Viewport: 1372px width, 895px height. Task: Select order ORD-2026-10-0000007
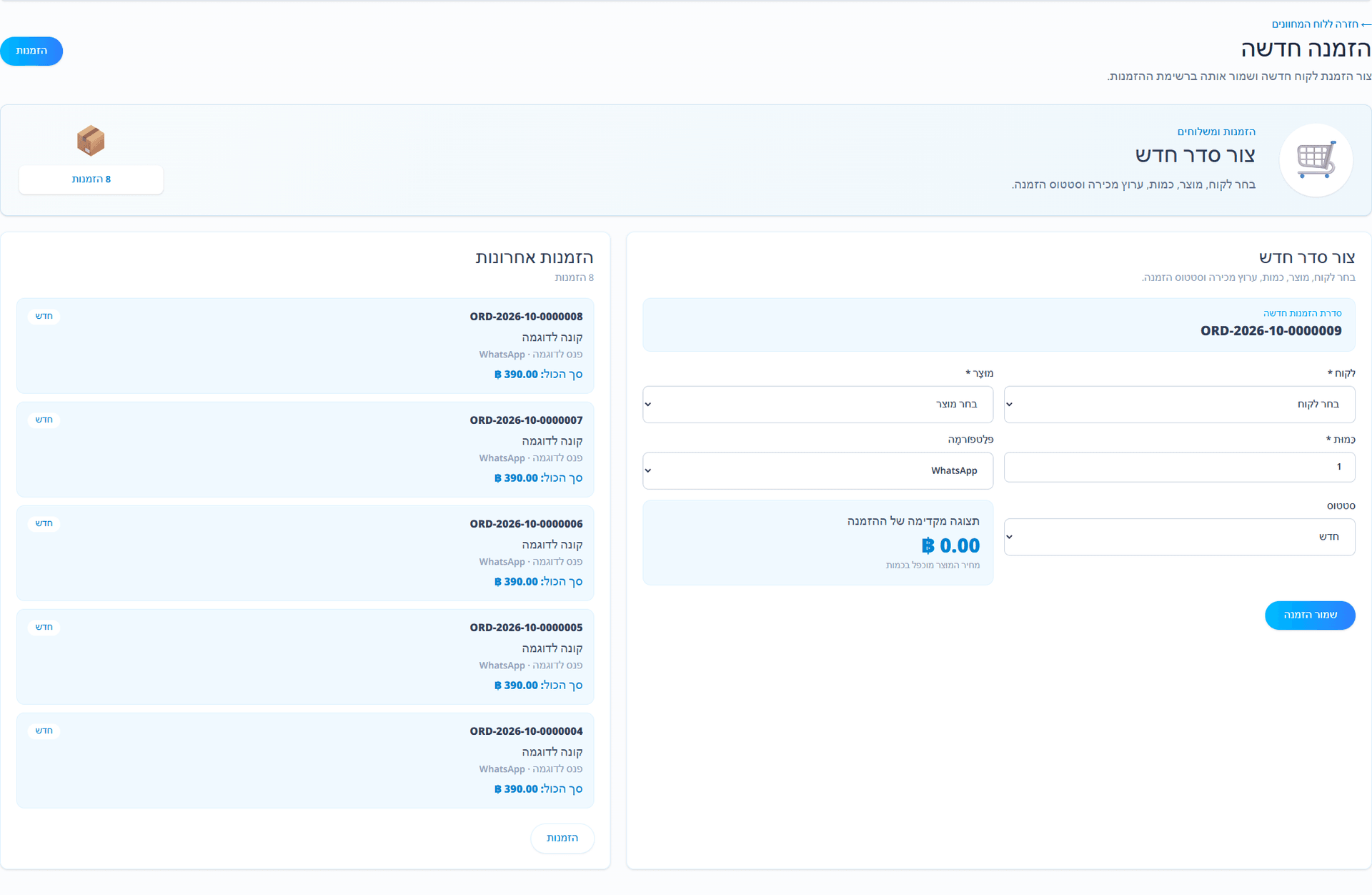click(x=305, y=449)
